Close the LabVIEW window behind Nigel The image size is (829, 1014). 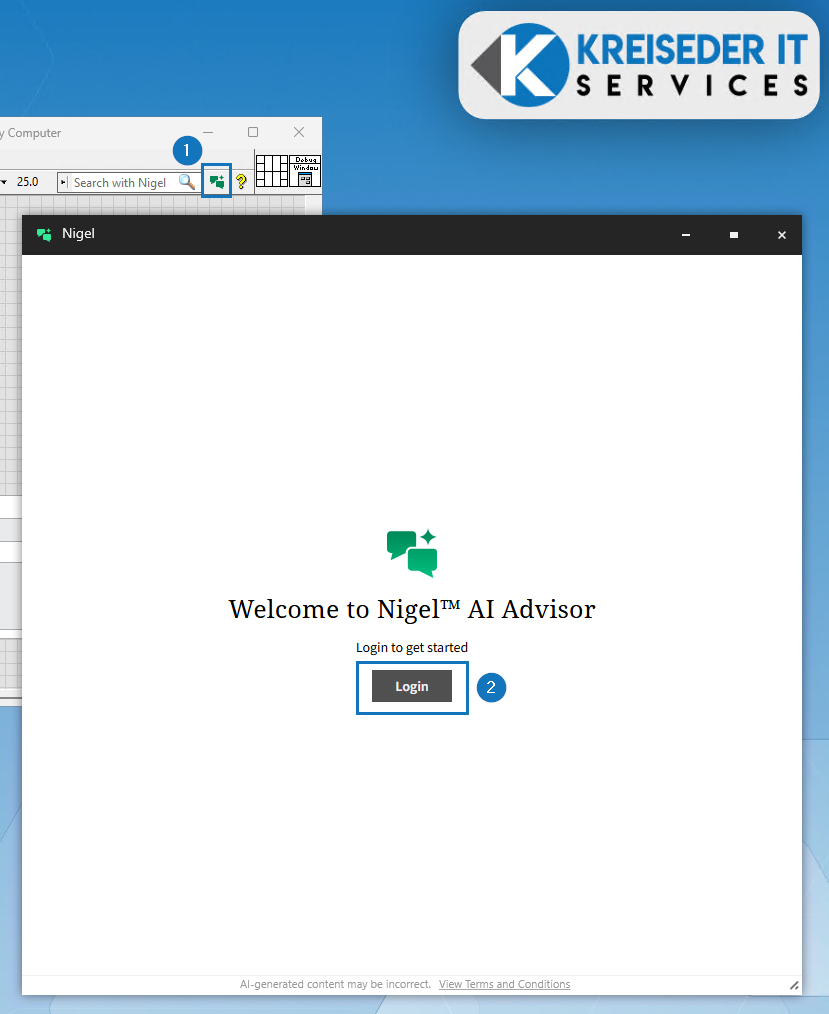click(x=299, y=132)
